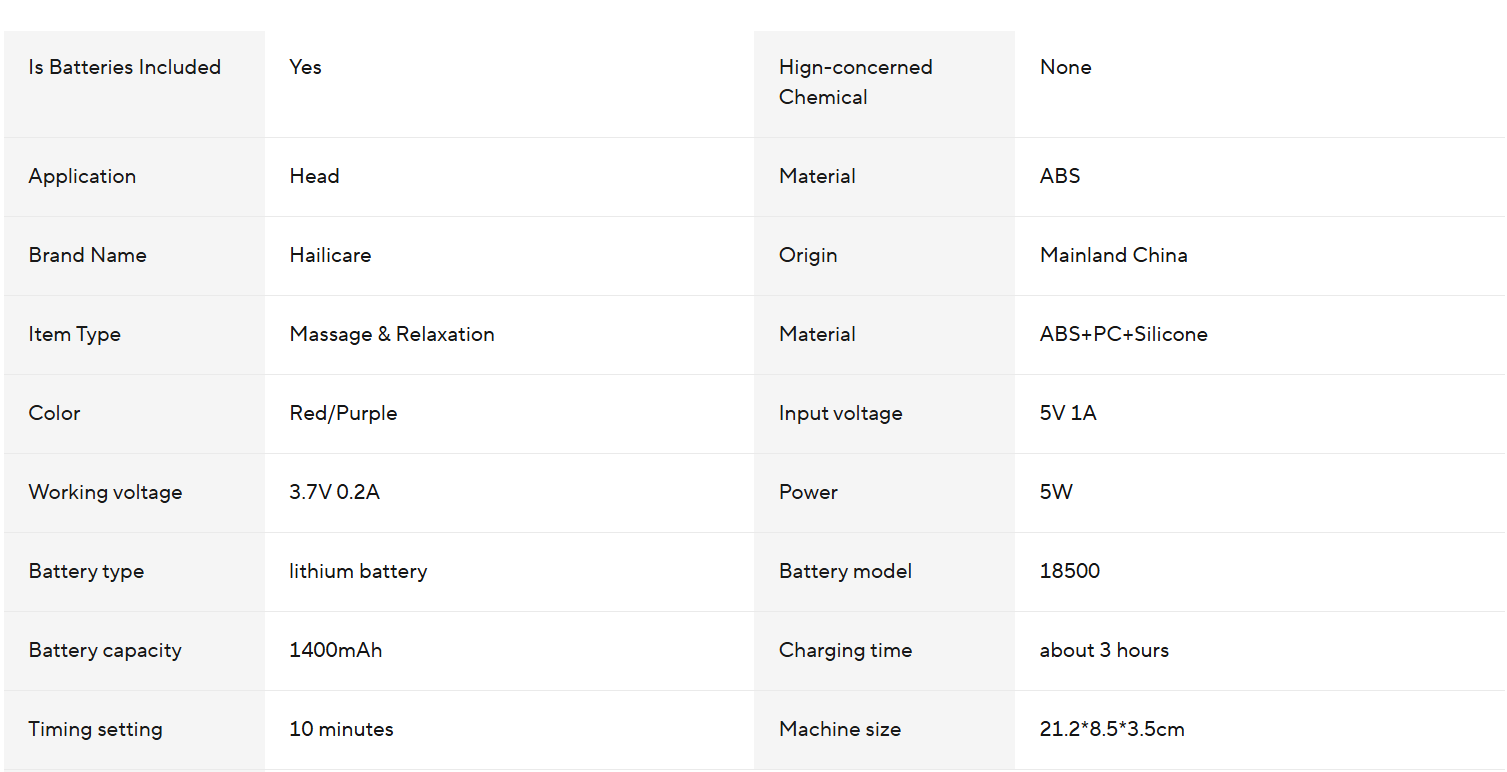Click the 'lithium battery' value text
The height and width of the screenshot is (772, 1507).
358,571
